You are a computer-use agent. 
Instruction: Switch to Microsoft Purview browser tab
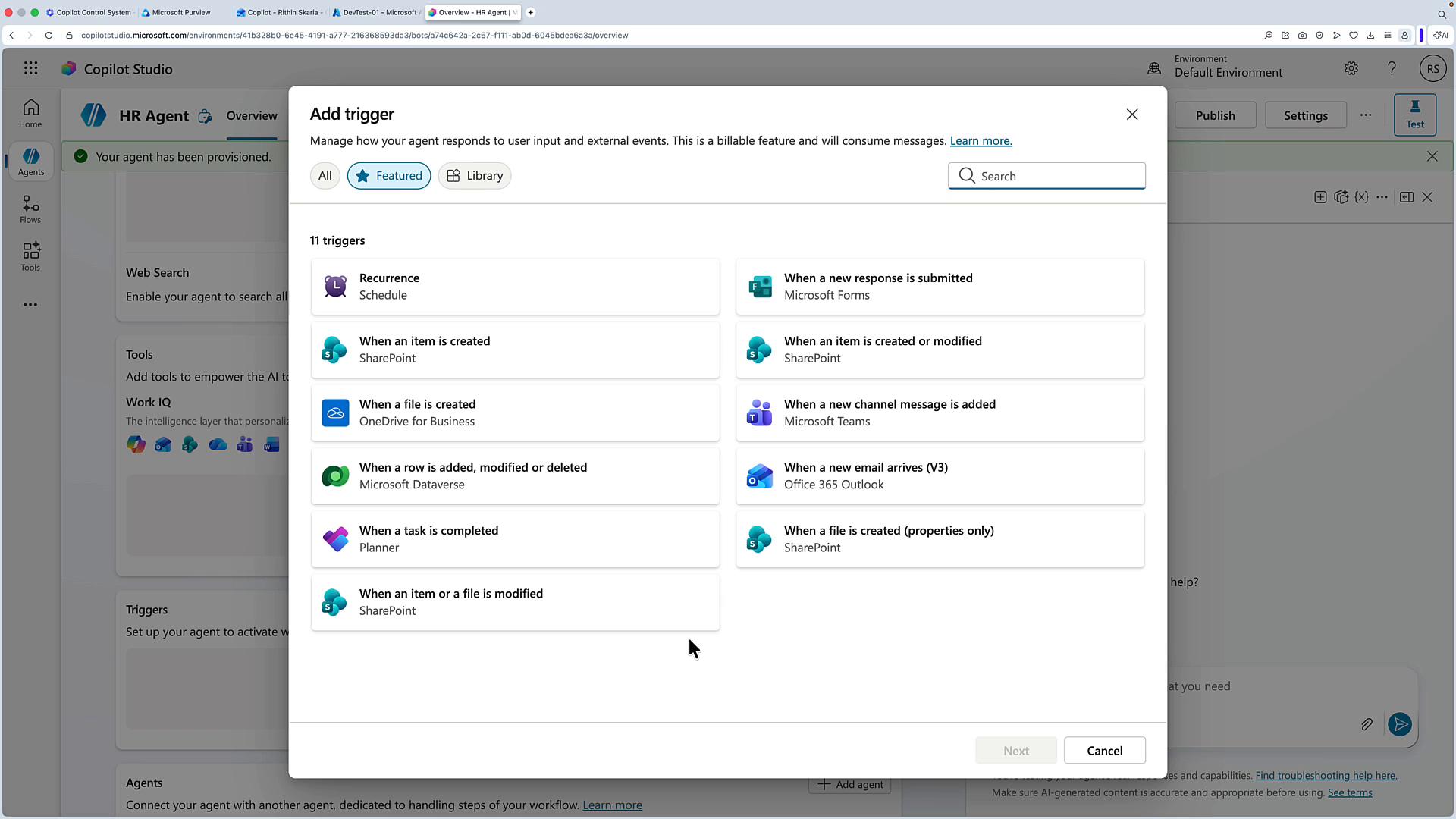[180, 12]
